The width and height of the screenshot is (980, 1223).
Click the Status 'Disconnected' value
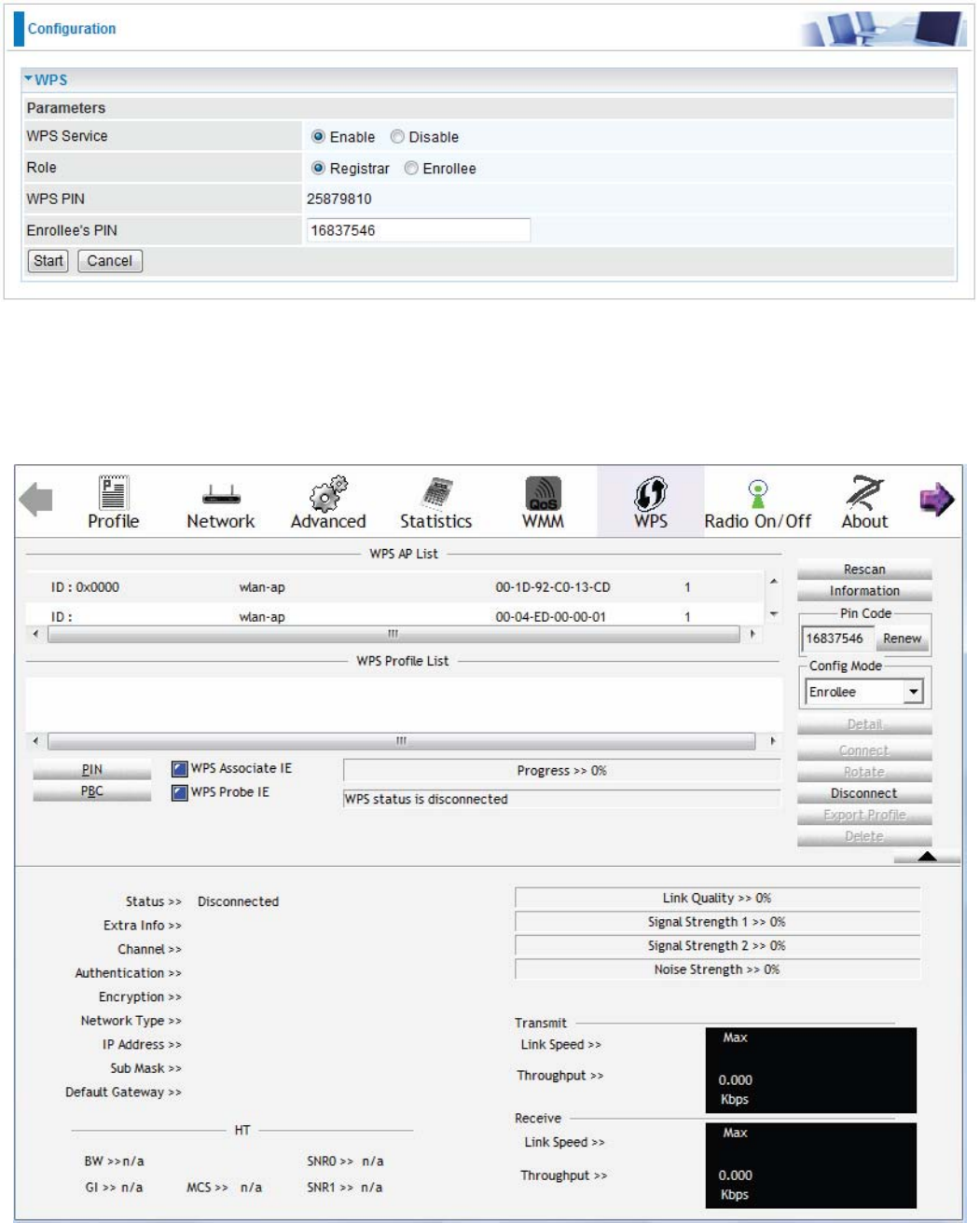coord(238,901)
